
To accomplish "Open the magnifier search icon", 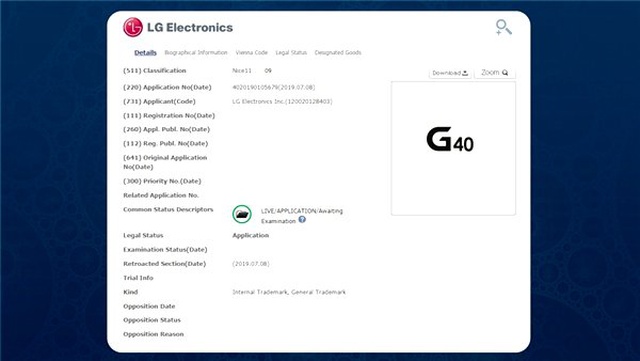I will point(504,27).
